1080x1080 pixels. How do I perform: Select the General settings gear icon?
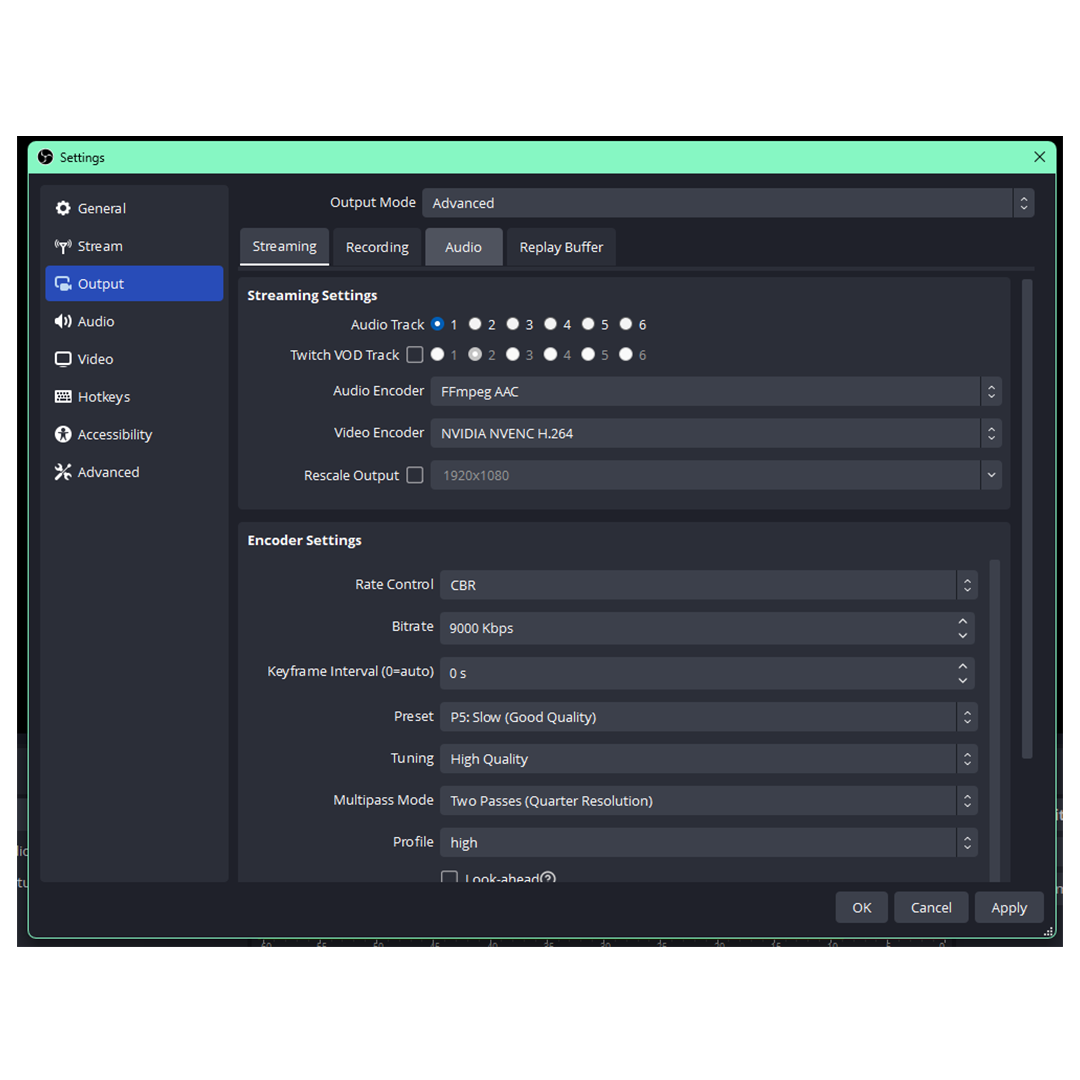click(x=62, y=208)
